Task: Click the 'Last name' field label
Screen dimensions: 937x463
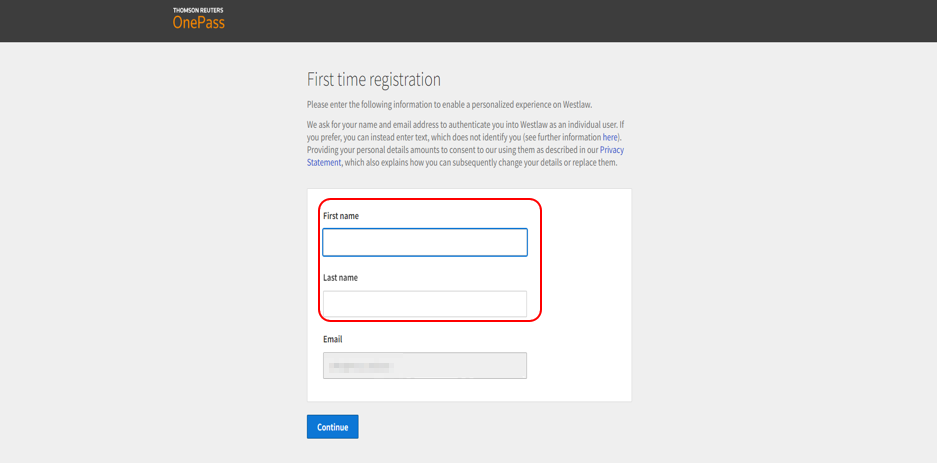Action: [x=340, y=278]
